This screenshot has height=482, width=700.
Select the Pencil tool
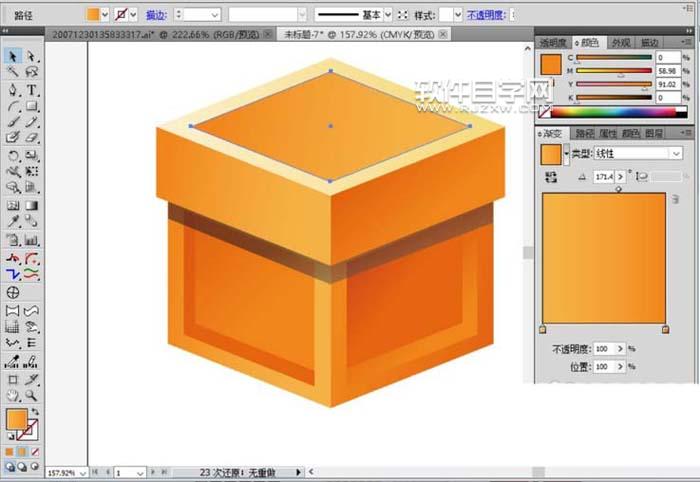[31, 122]
